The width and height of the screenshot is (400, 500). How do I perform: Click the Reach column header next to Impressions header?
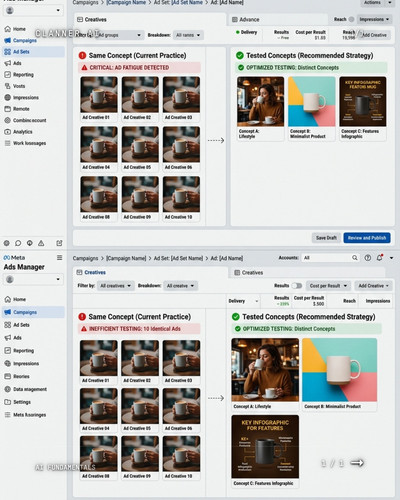pyautogui.click(x=349, y=301)
